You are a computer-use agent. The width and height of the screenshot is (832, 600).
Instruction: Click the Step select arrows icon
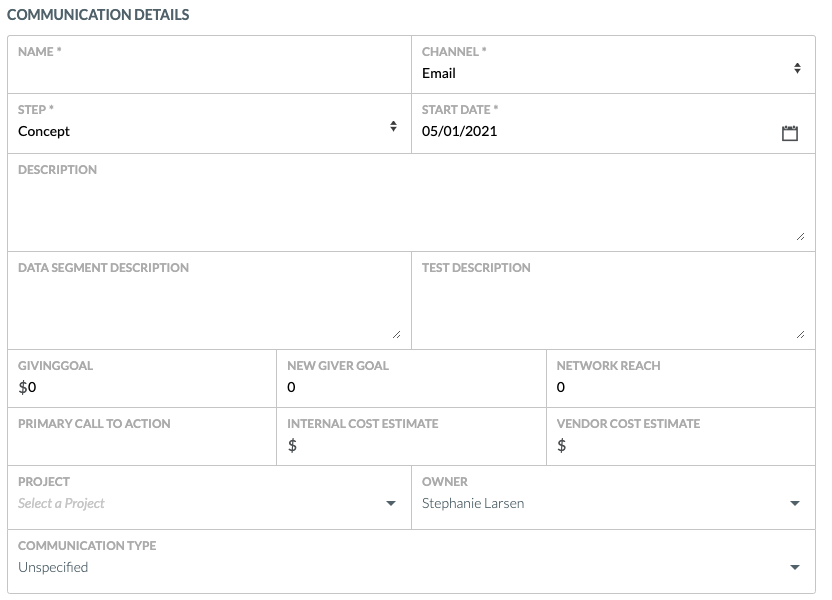(393, 126)
